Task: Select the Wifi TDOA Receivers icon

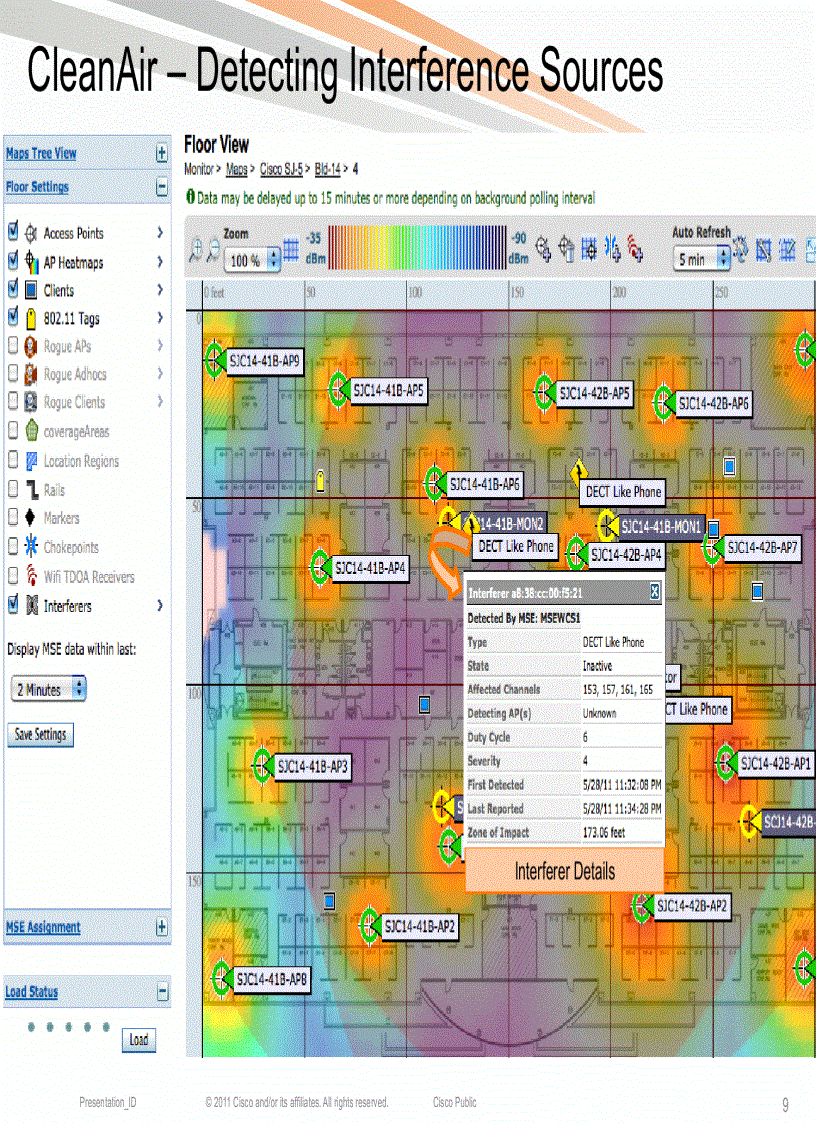Action: (x=31, y=577)
